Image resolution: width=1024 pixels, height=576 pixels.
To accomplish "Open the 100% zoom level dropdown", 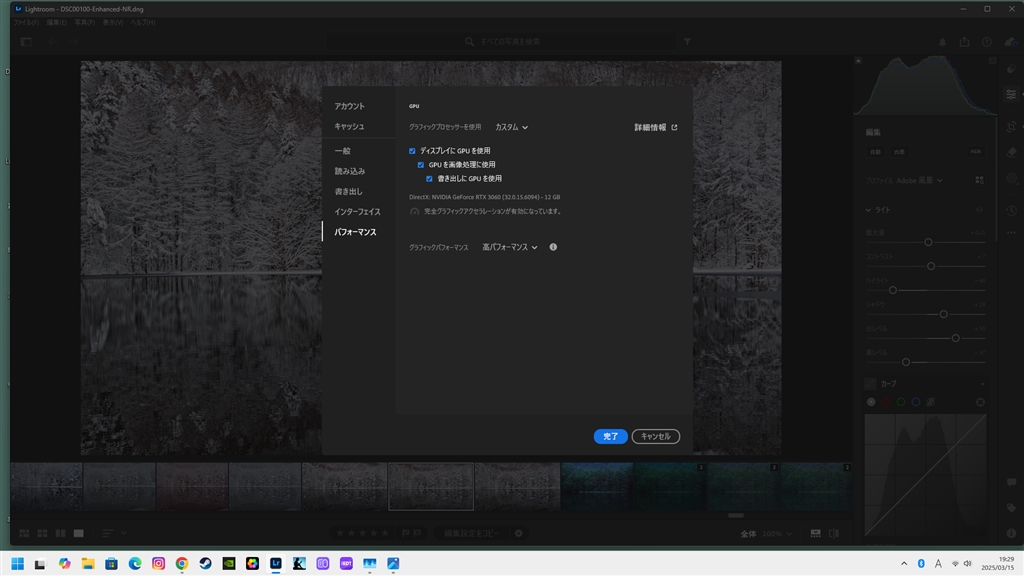I will coord(777,534).
